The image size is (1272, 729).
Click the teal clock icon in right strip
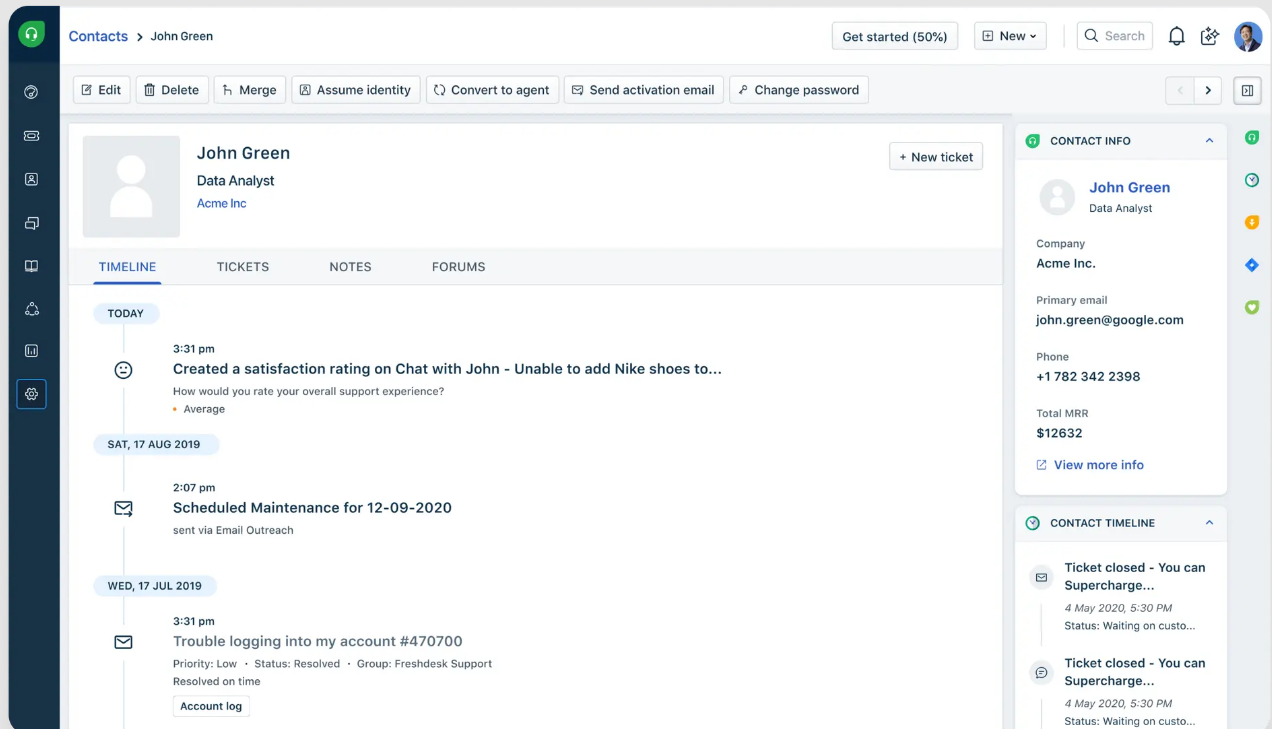1252,180
